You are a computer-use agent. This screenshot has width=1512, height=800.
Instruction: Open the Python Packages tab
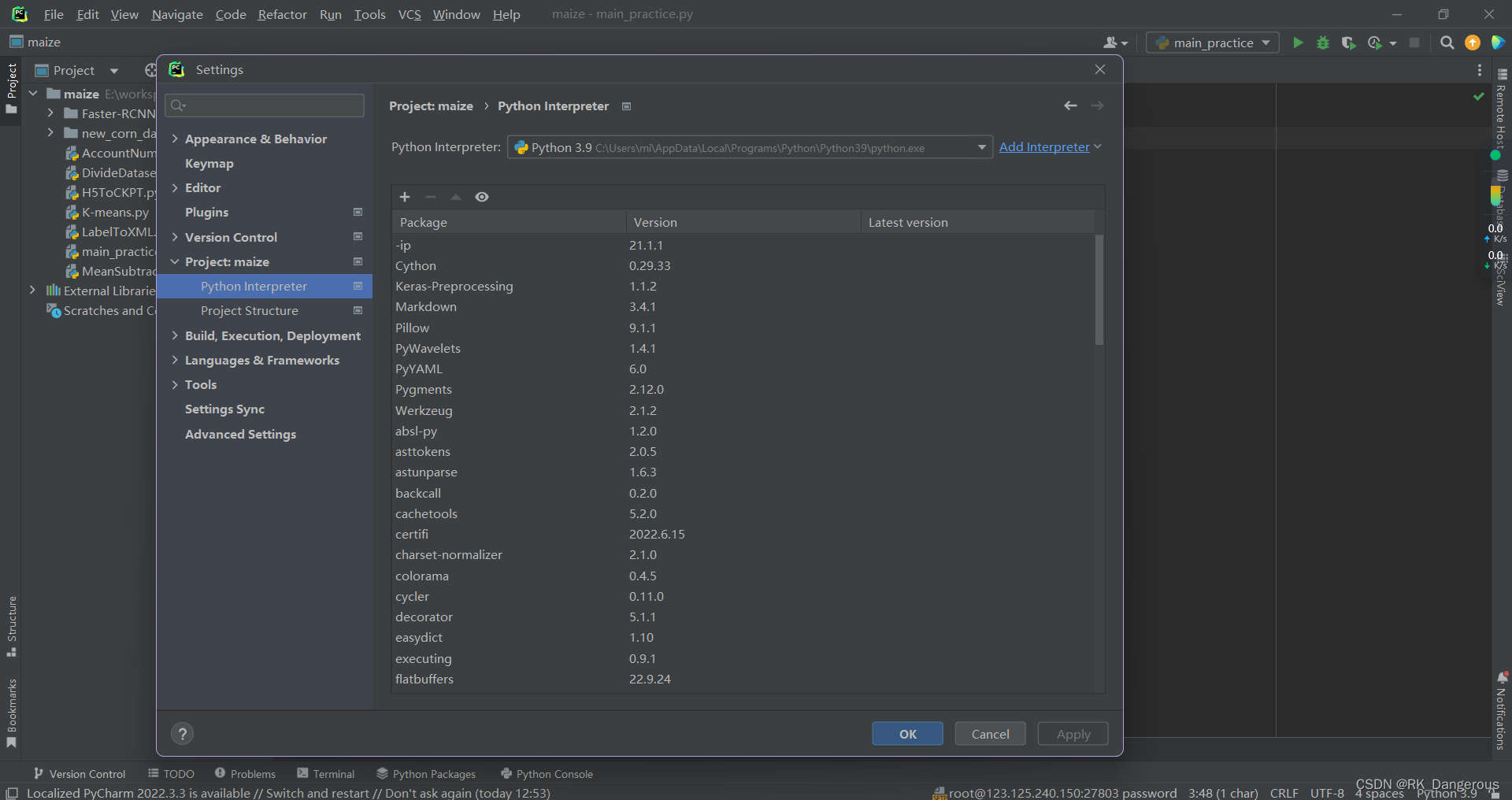426,774
